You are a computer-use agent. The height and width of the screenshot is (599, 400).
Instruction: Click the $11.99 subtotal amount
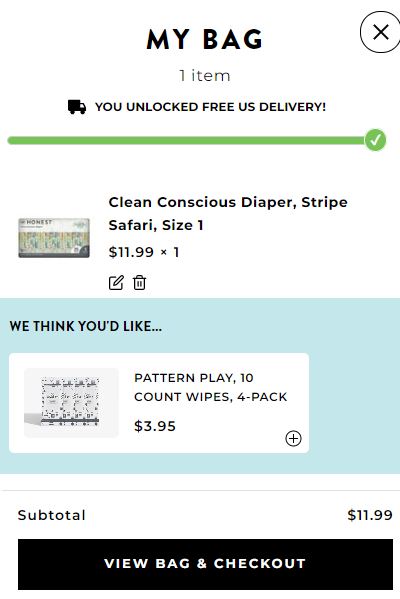click(x=370, y=515)
